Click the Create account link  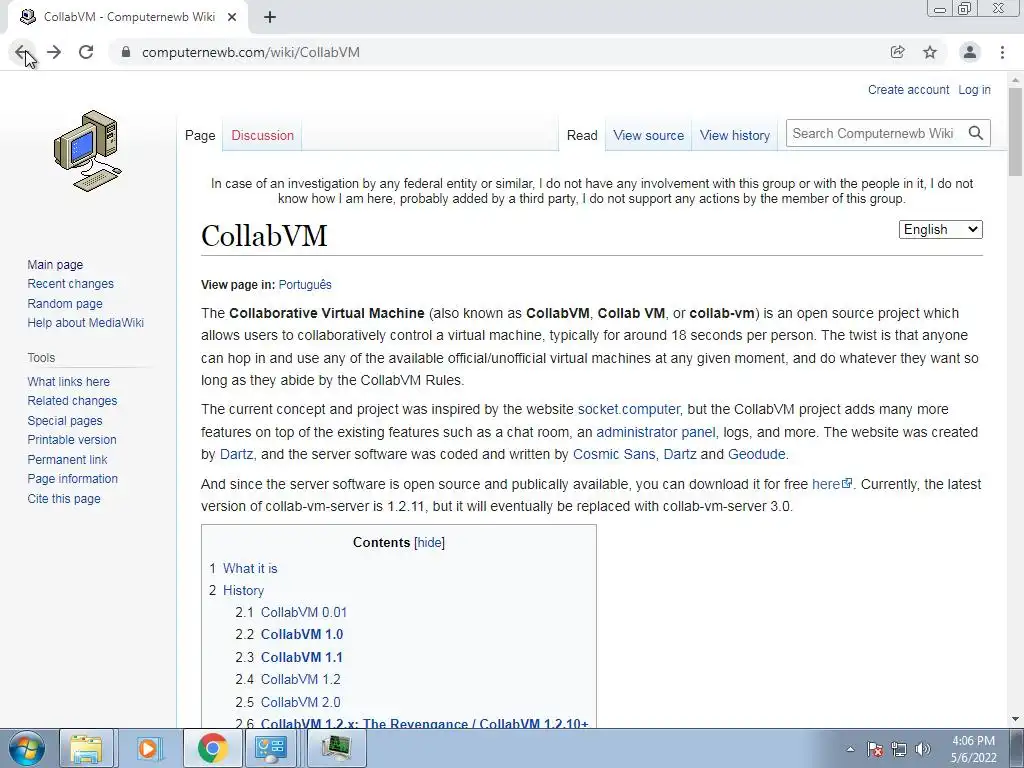coord(908,89)
